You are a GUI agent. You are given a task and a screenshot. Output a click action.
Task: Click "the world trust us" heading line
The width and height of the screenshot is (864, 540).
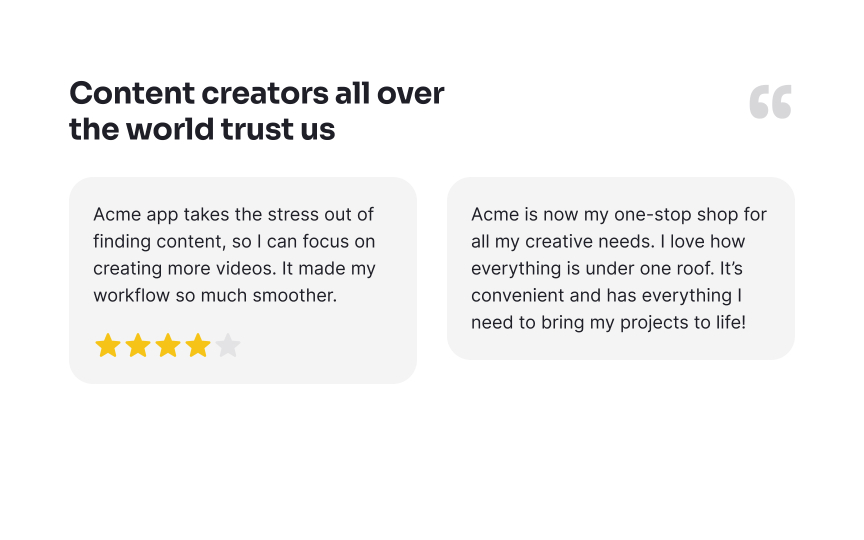click(x=202, y=129)
